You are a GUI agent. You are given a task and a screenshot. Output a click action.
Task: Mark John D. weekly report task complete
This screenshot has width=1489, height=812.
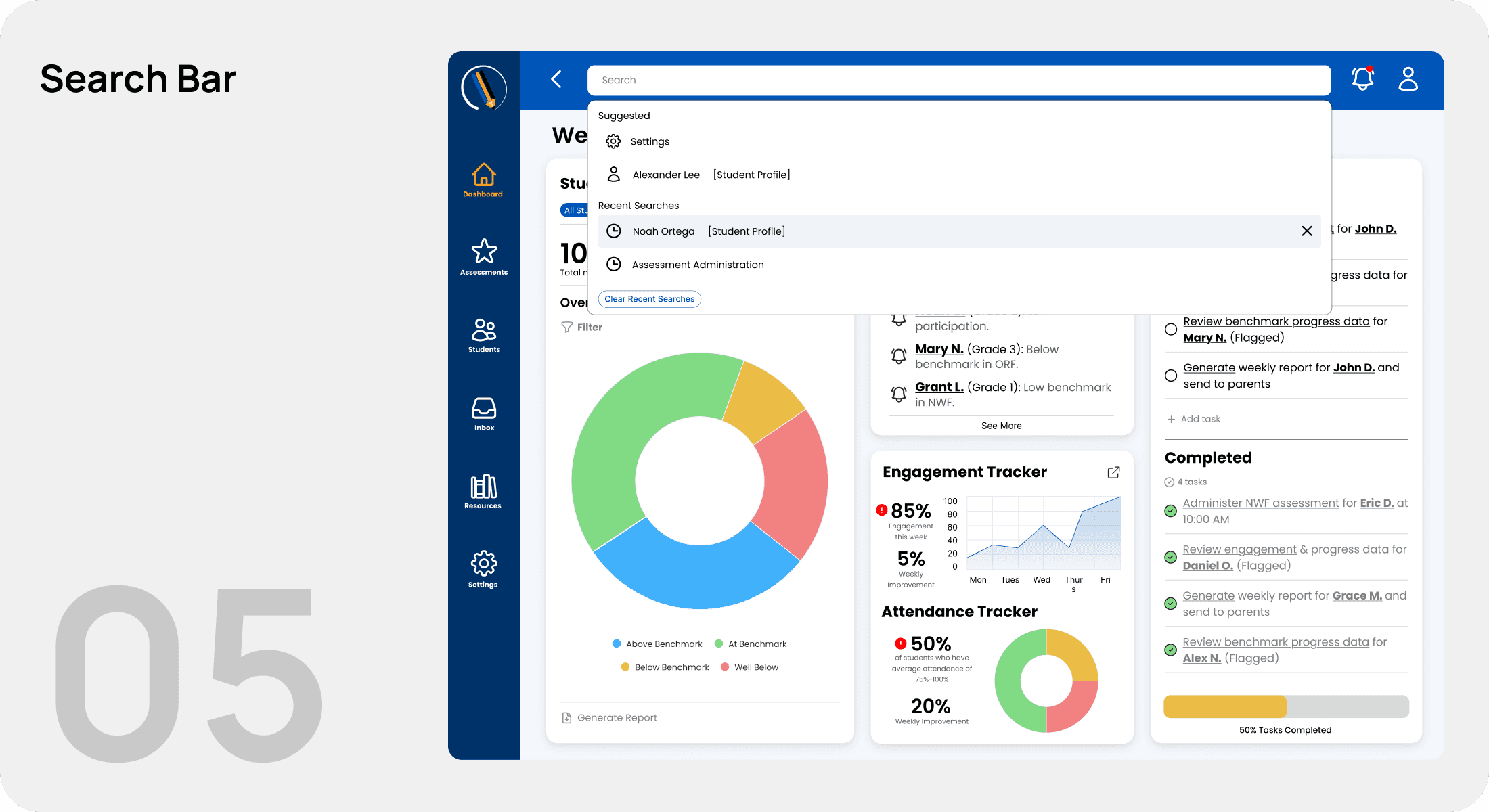tap(1171, 376)
